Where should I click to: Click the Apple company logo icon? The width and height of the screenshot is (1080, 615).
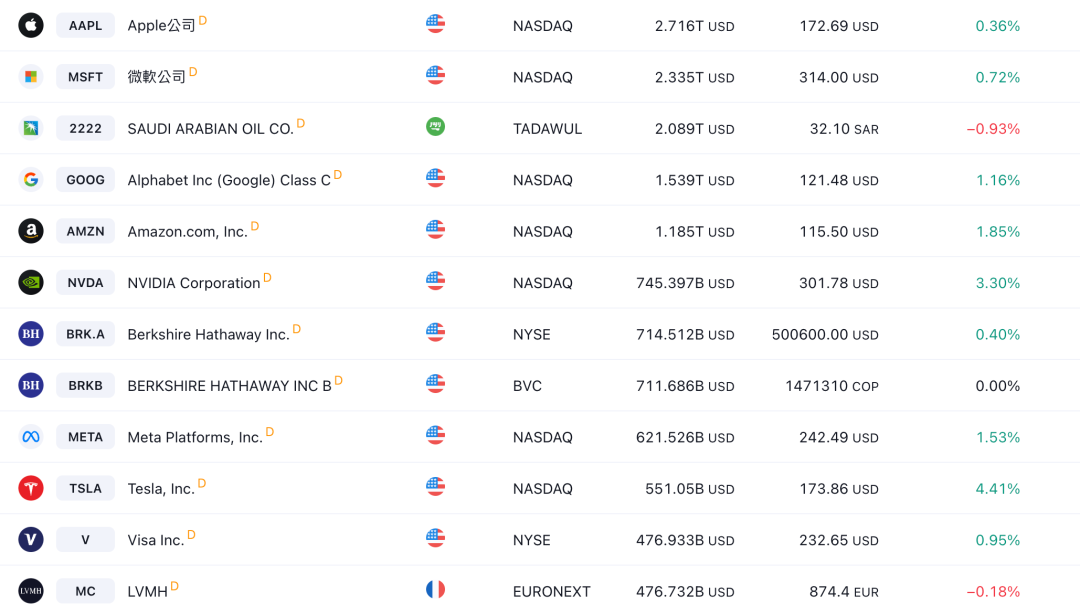[31, 25]
